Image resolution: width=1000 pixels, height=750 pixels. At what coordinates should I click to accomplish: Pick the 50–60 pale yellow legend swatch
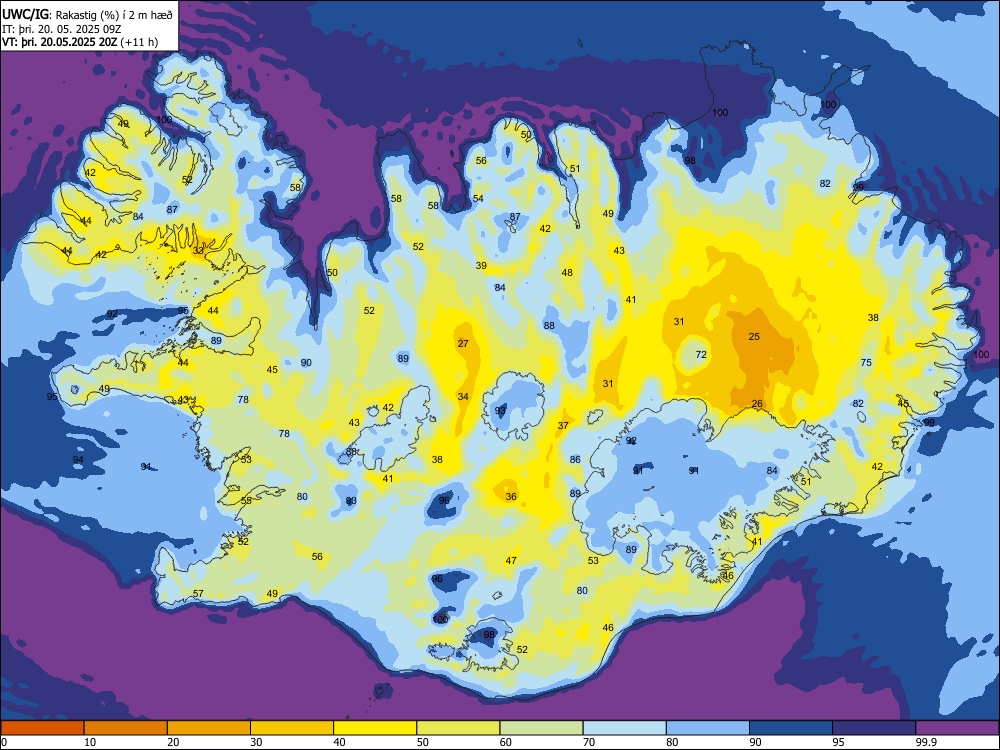459,728
